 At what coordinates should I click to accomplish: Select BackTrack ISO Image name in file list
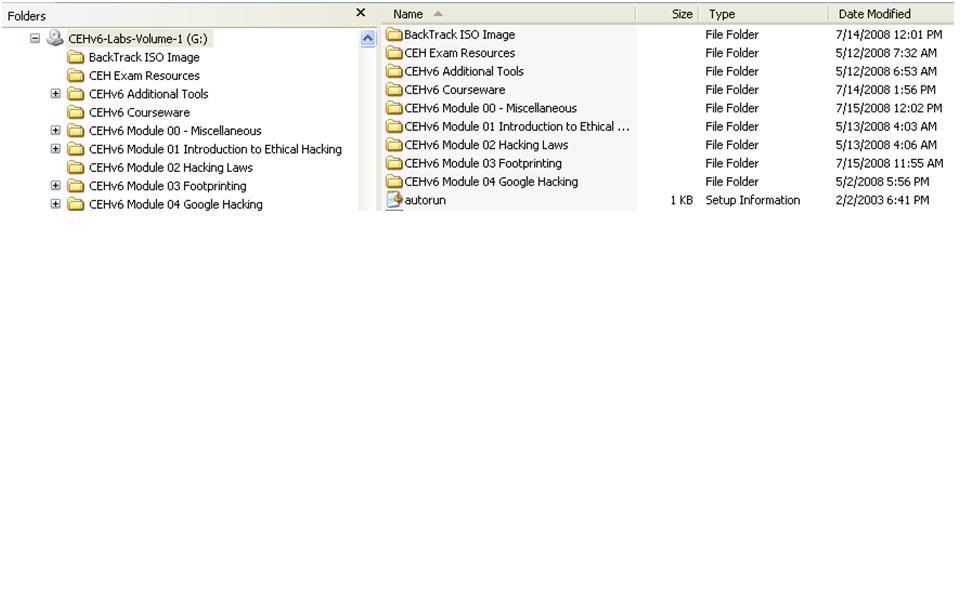coord(460,35)
